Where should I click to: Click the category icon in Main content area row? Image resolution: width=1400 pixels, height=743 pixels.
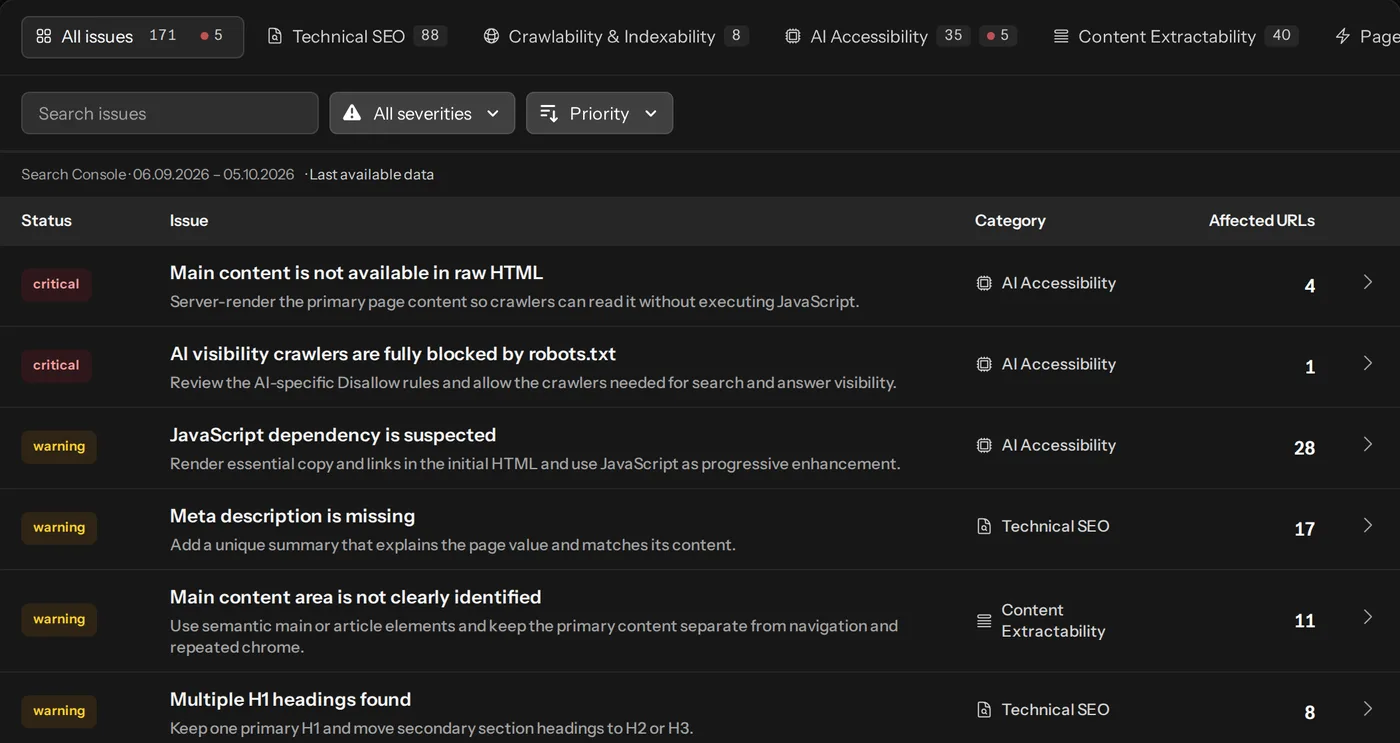[x=984, y=621]
